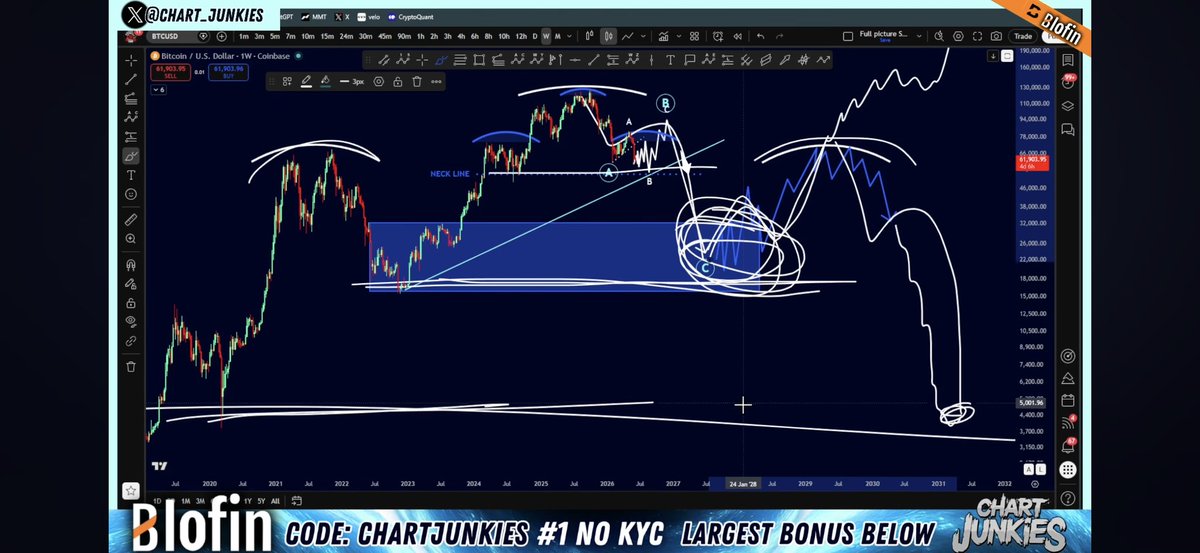Open drawing templates icon in floating toolbar

coord(287,82)
